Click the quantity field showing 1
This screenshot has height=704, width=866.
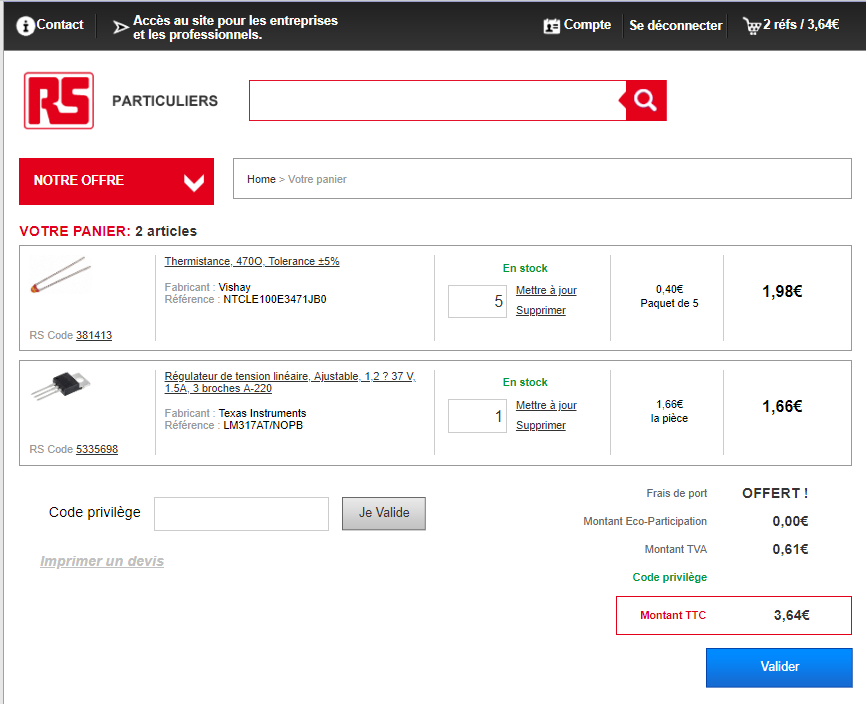(x=477, y=416)
